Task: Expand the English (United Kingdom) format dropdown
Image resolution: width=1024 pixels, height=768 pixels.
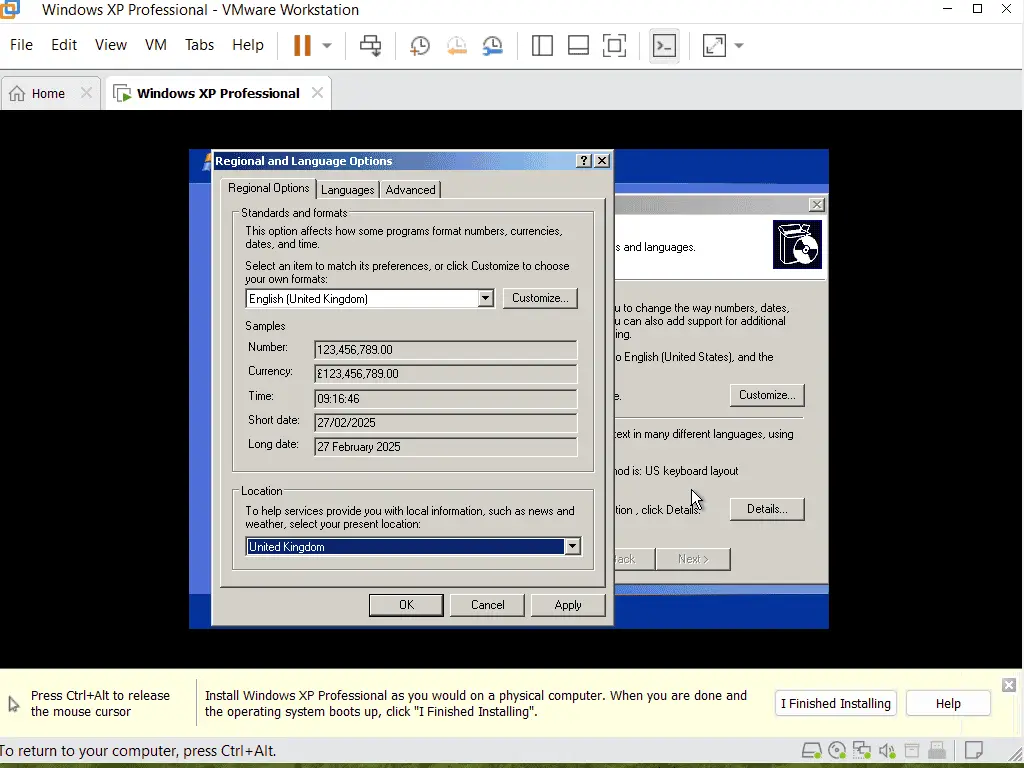Action: [485, 298]
